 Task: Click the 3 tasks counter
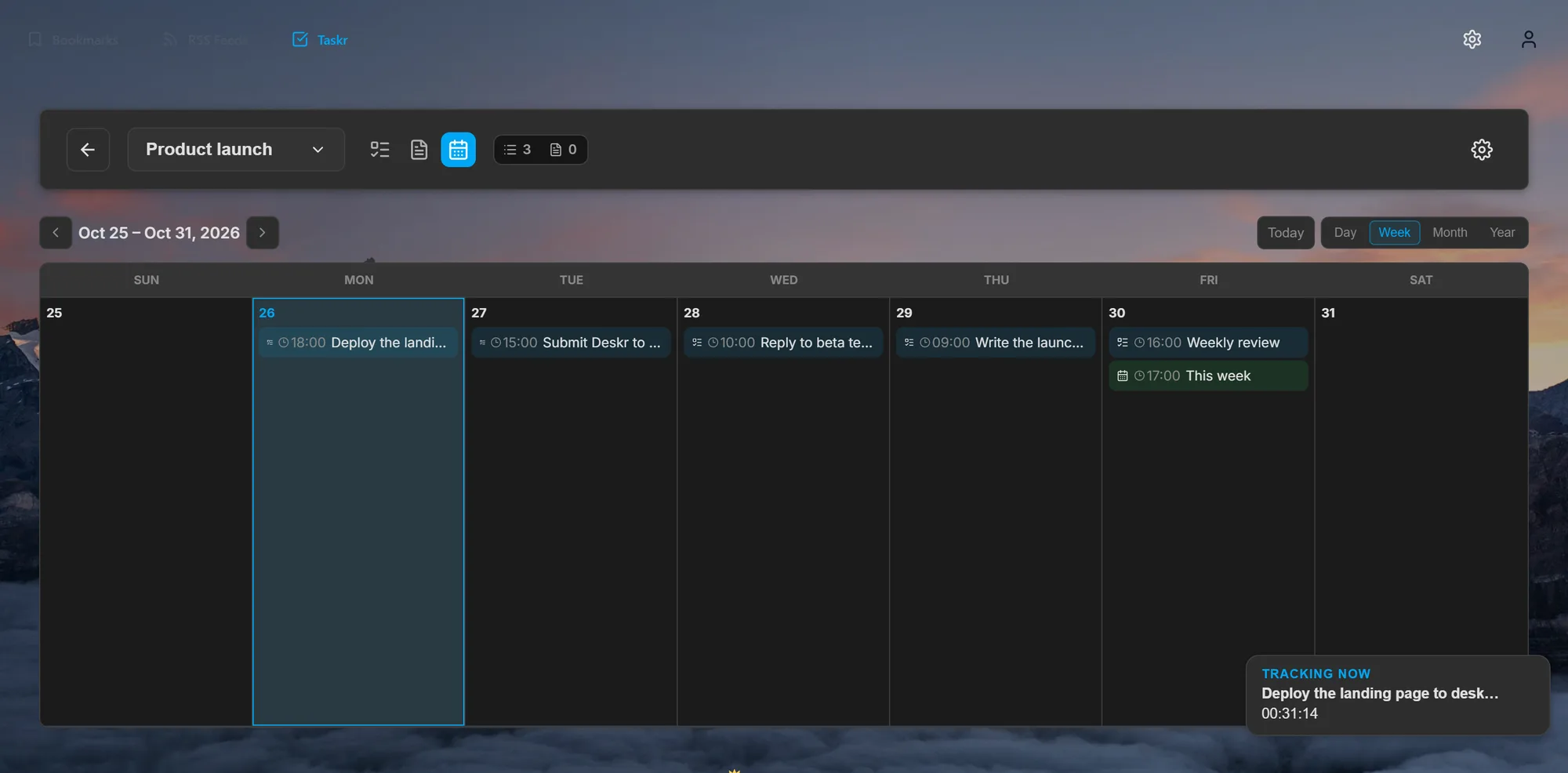(517, 150)
